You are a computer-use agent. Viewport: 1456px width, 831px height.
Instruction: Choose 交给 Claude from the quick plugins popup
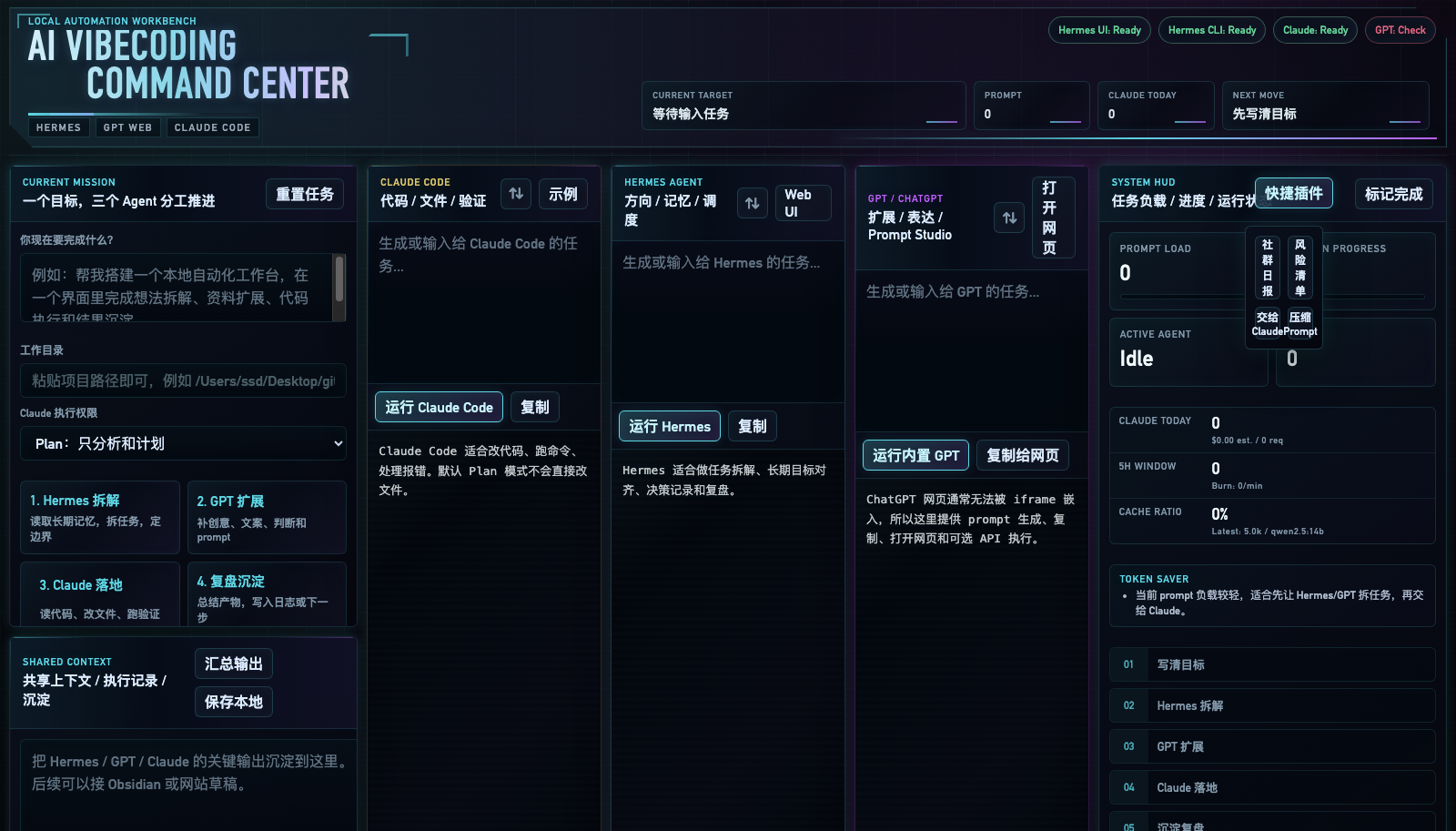(x=1268, y=324)
